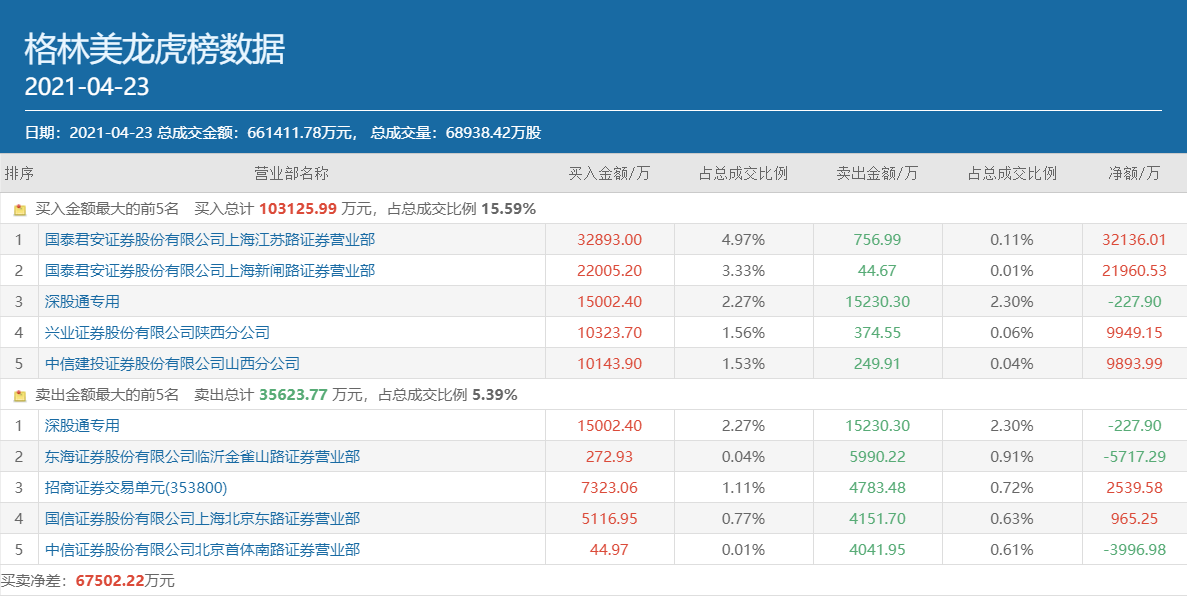Click the 净额/万 column header
Viewport: 1187px width, 596px height.
1134,173
